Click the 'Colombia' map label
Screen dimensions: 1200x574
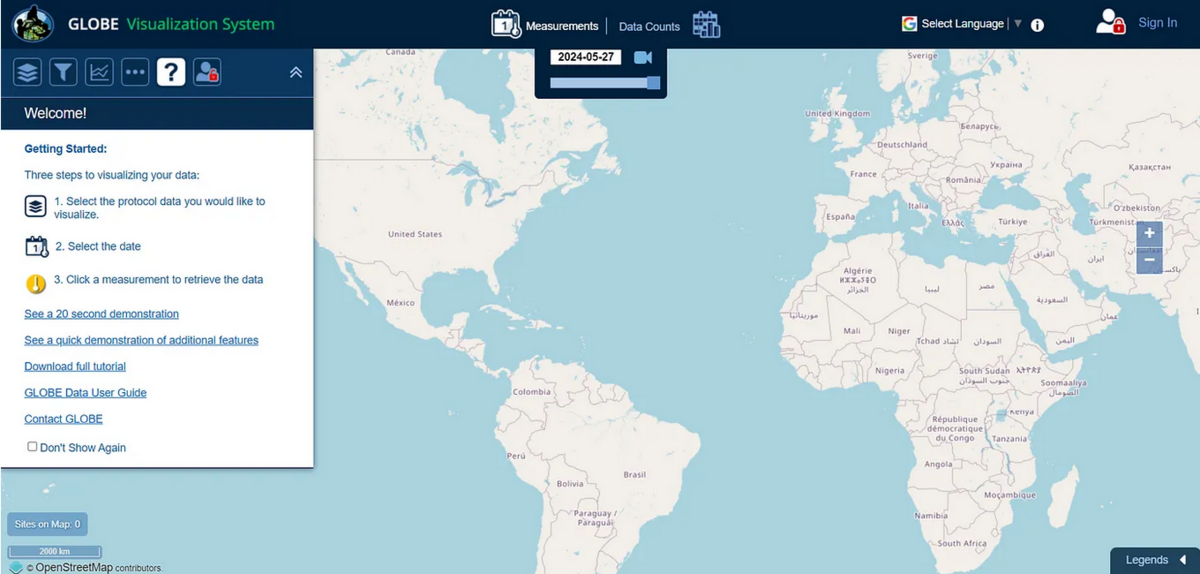(532, 392)
